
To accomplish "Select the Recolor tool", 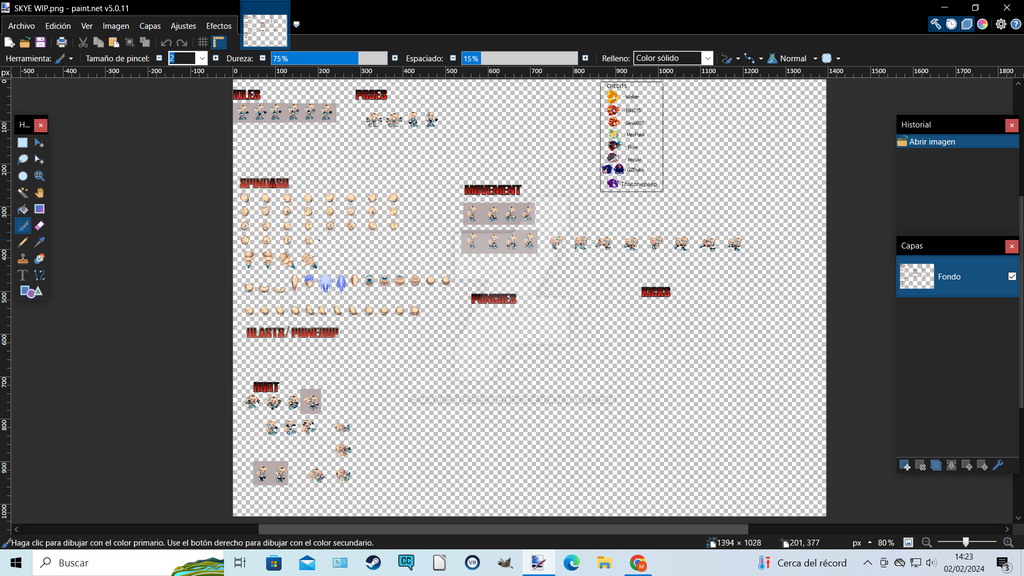I will [39, 259].
